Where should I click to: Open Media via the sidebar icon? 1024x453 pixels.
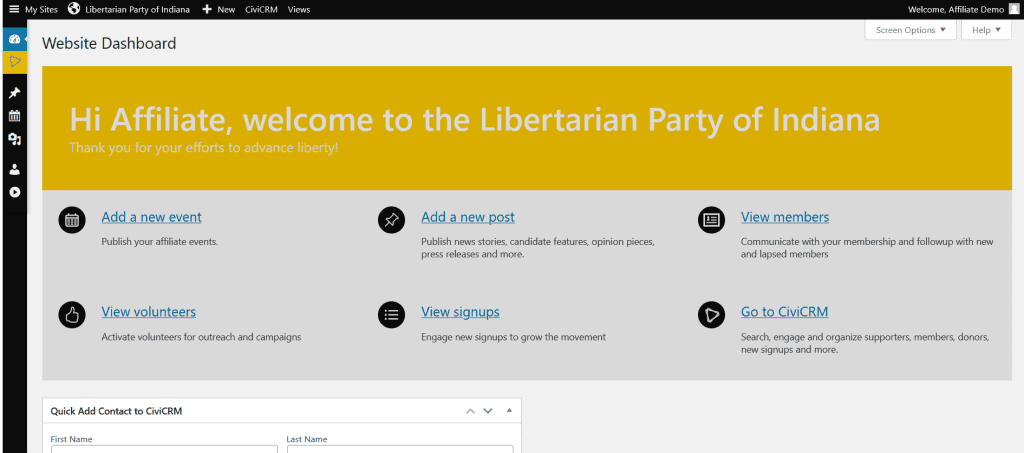(14, 139)
